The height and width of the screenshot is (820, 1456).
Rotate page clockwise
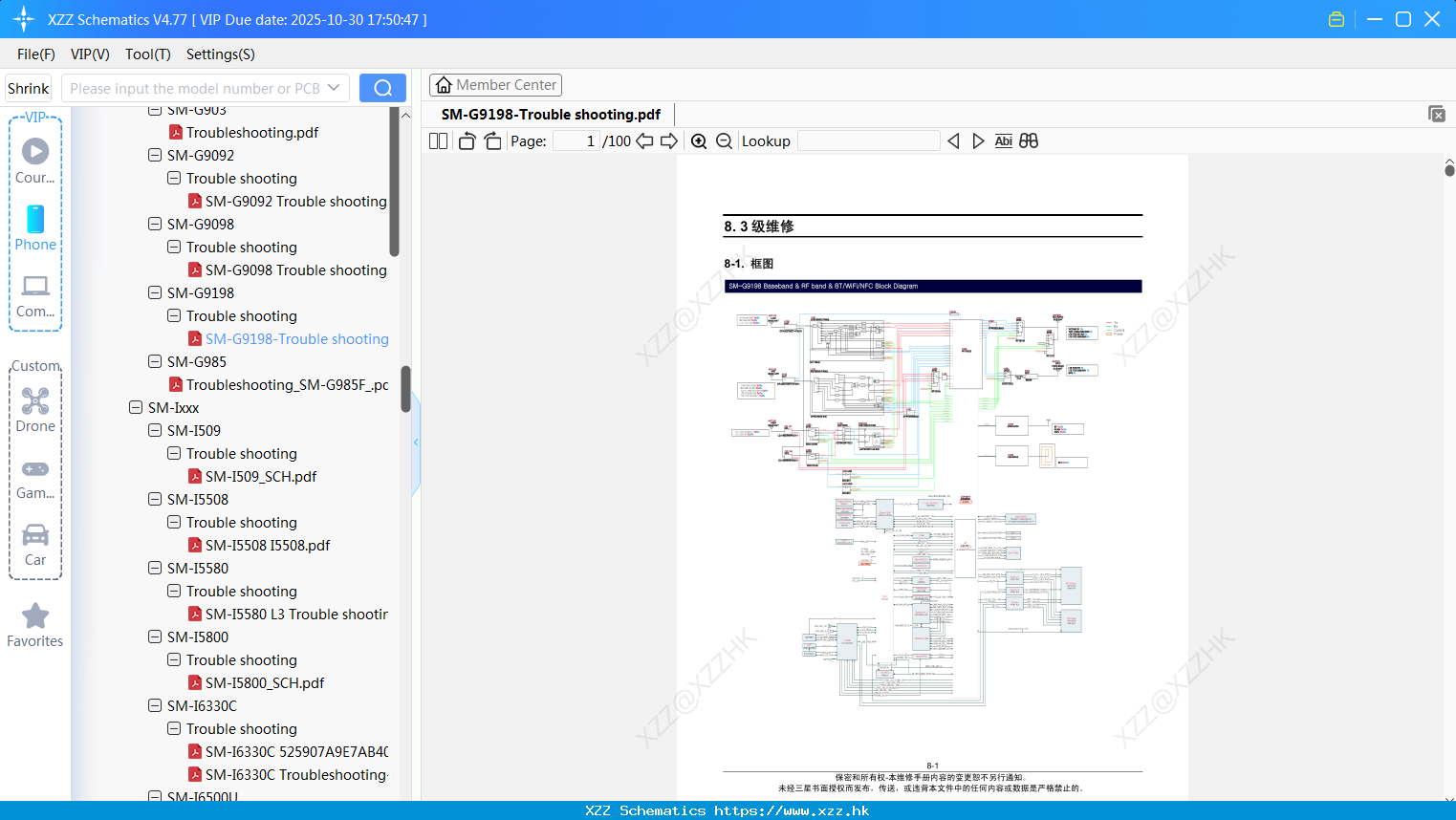point(492,140)
